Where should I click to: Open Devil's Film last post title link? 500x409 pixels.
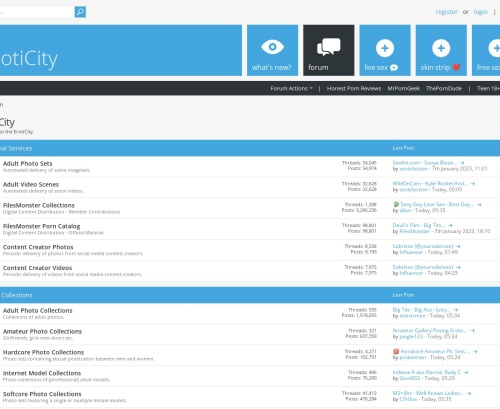[x=419, y=225]
